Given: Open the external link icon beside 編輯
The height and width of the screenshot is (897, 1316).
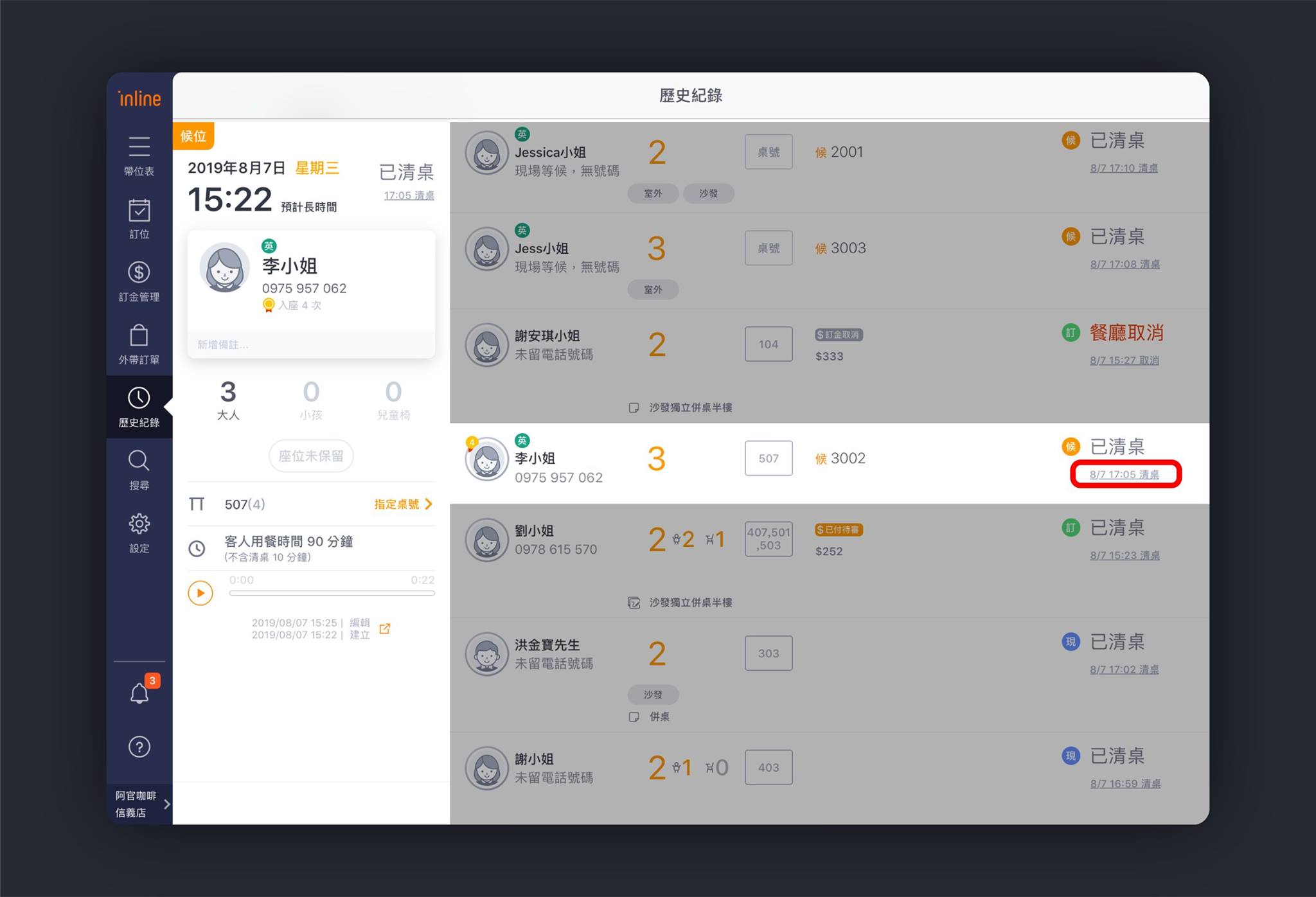Looking at the screenshot, I should click(x=384, y=628).
